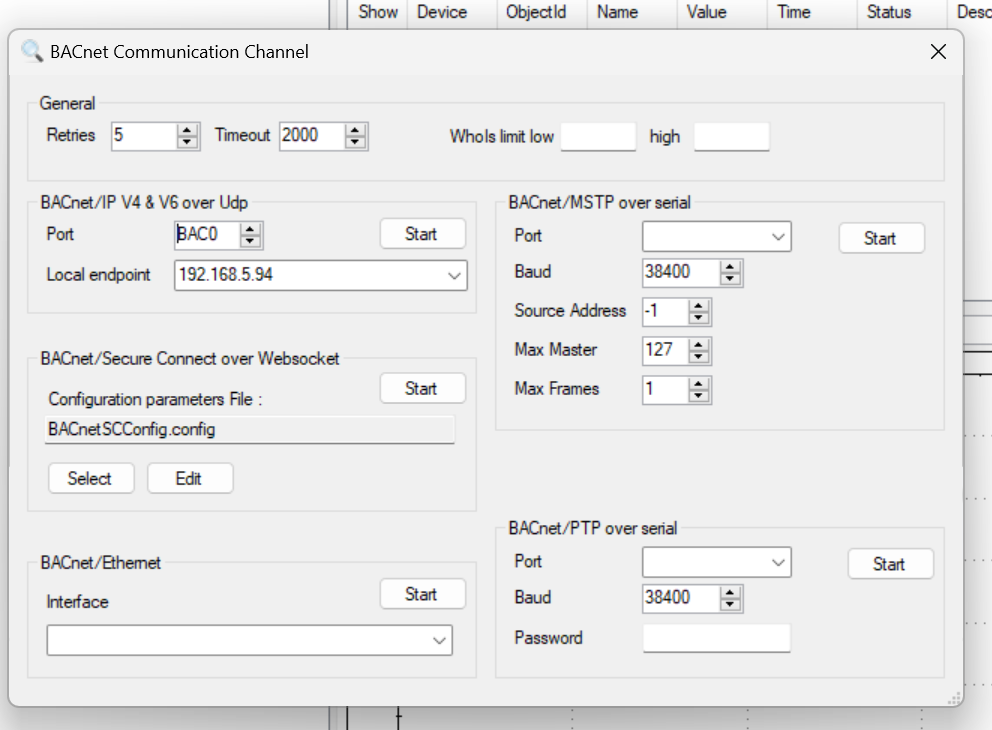Close the BACnet Communication Channel dialog
This screenshot has height=730, width=992.
pos(938,52)
